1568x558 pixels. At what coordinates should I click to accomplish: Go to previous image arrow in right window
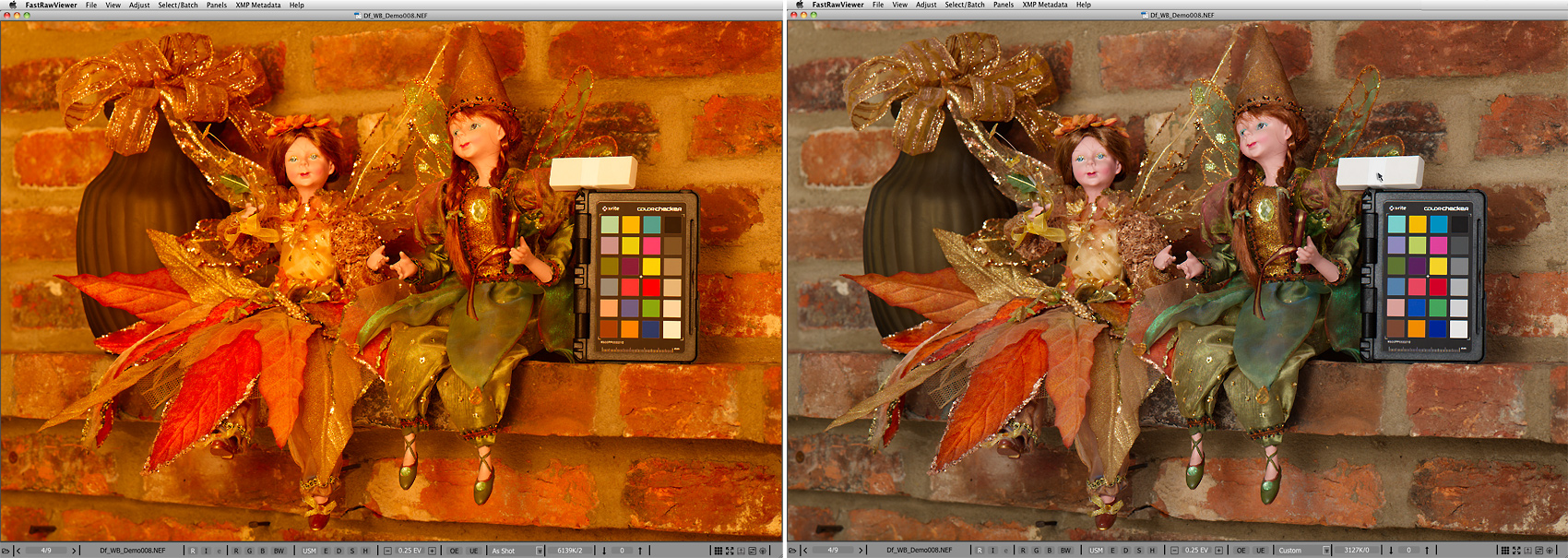pyautogui.click(x=804, y=551)
